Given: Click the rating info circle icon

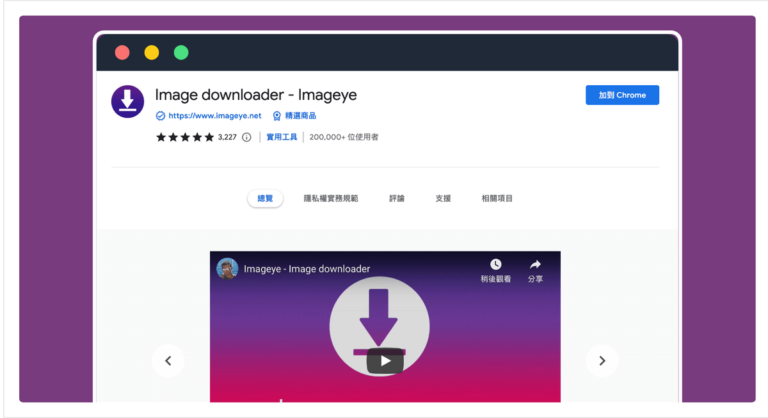Looking at the screenshot, I should click(246, 137).
